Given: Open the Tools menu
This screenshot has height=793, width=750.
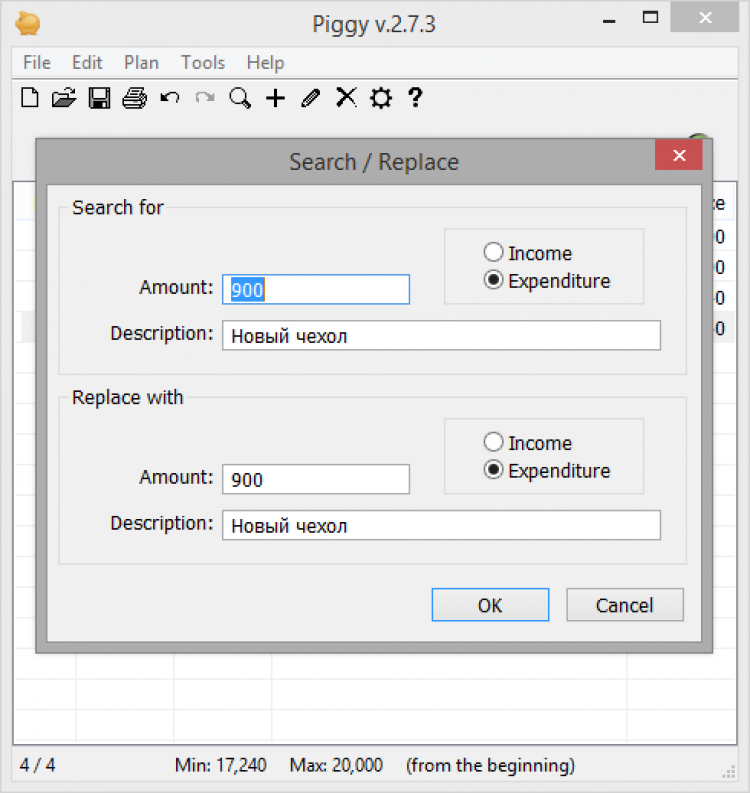Looking at the screenshot, I should point(203,63).
